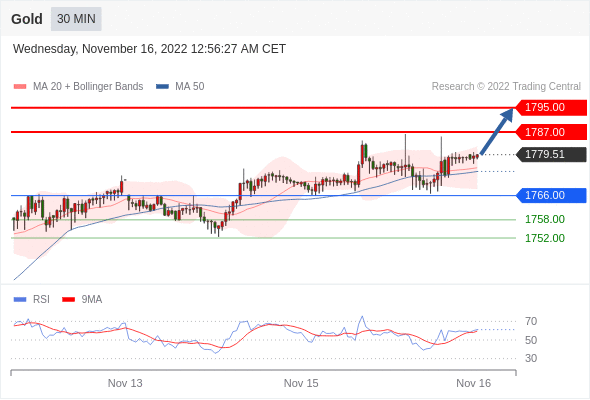Click the date and time stamp text

pos(149,49)
